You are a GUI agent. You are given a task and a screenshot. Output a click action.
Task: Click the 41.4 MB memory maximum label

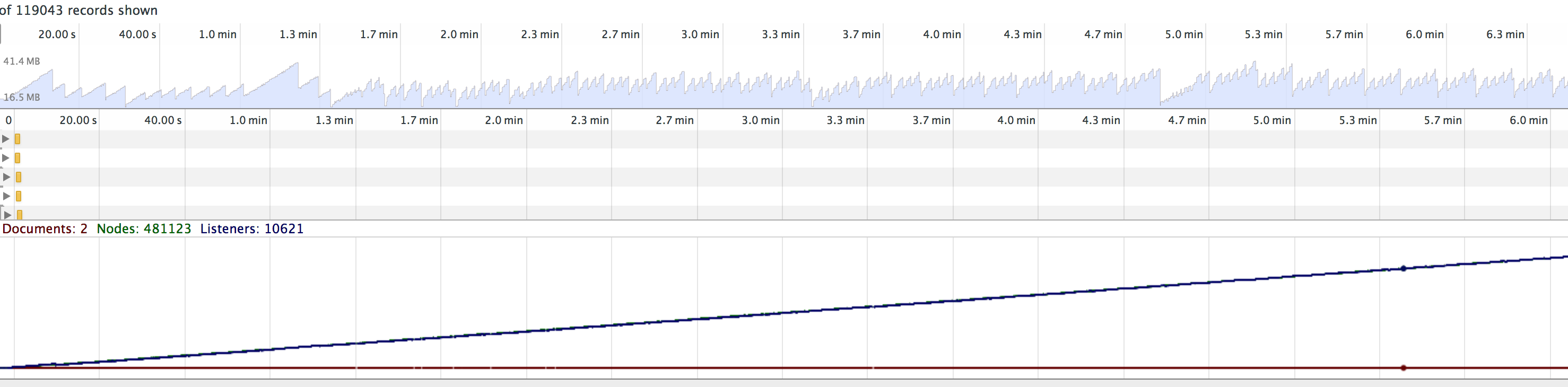pos(22,61)
